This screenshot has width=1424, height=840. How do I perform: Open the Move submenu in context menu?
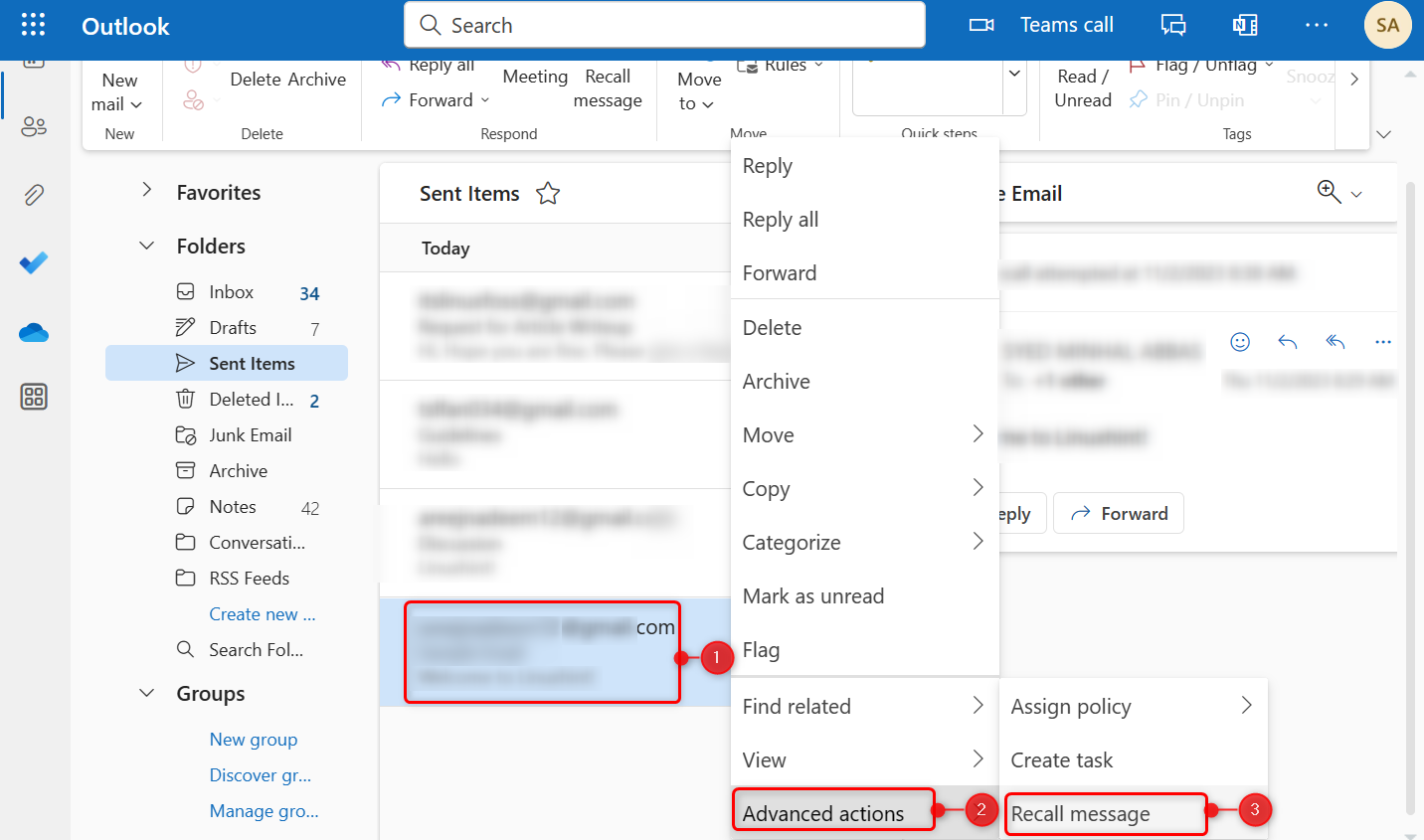864,434
